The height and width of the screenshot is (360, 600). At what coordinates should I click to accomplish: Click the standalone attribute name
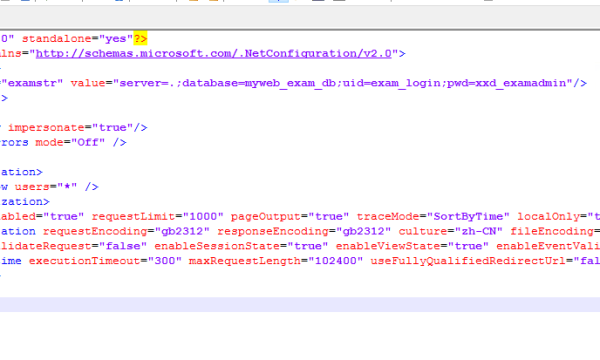57,39
